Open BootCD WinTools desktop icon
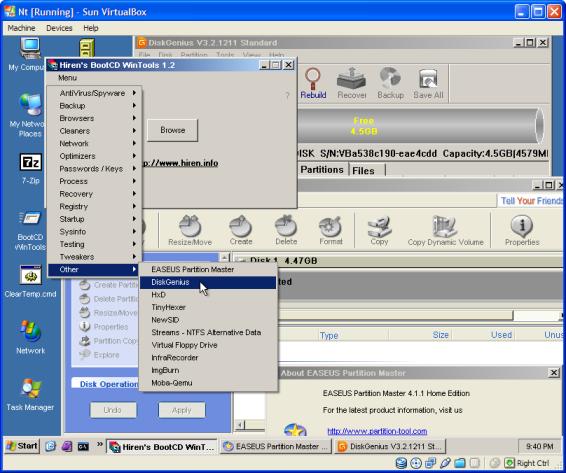 point(30,231)
